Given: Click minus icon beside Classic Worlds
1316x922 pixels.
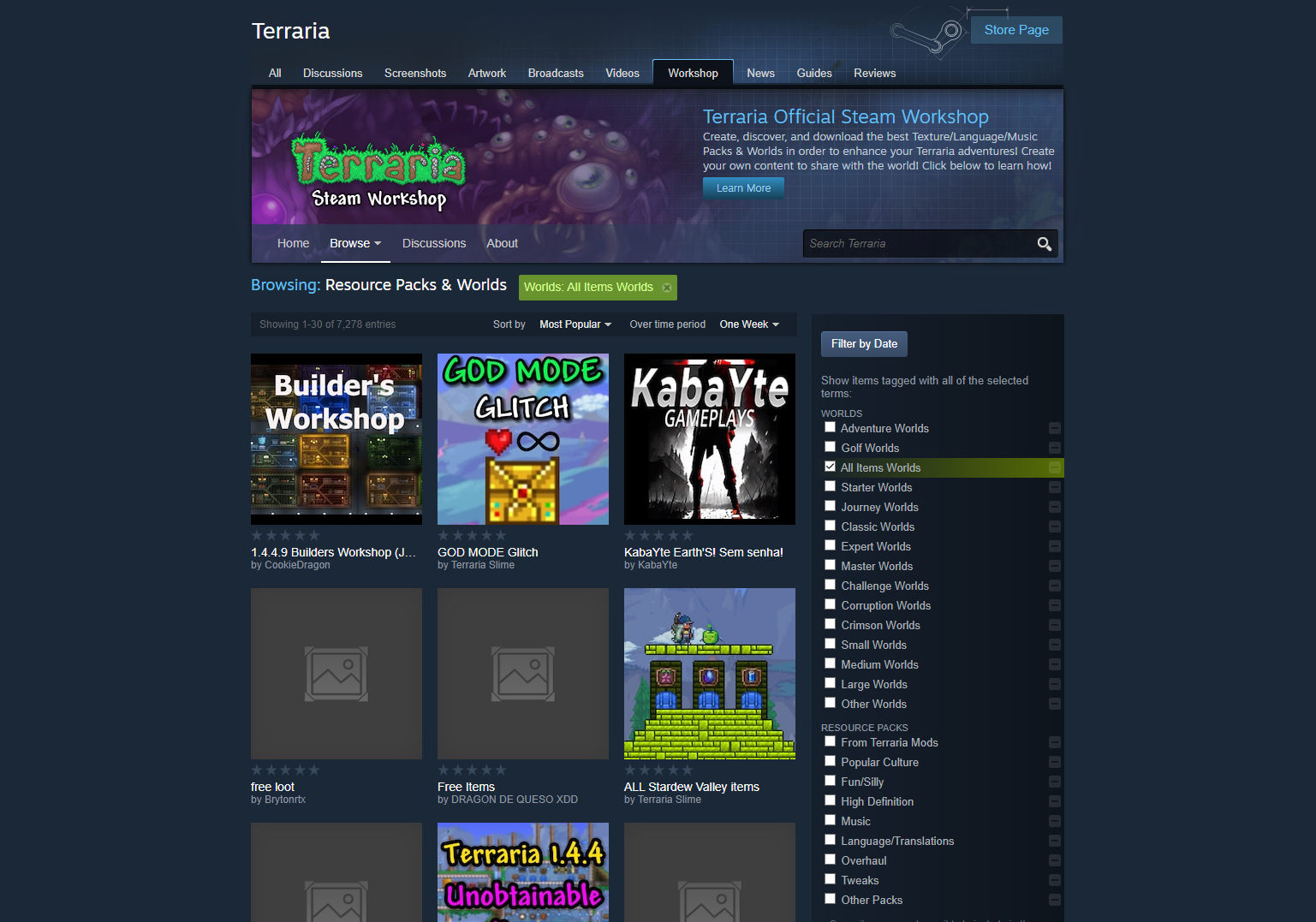Looking at the screenshot, I should pyautogui.click(x=1055, y=526).
